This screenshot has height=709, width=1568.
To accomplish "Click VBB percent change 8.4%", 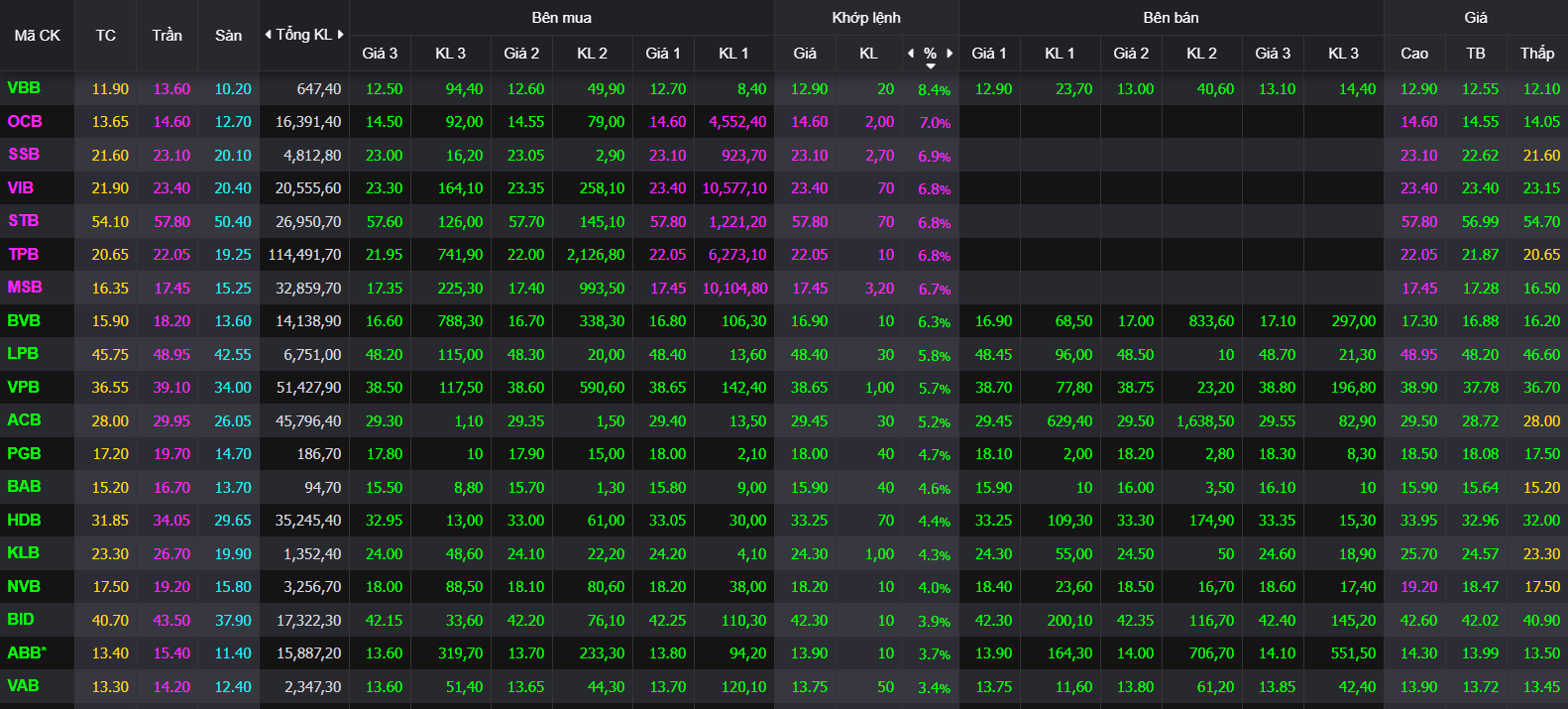I will (x=934, y=90).
